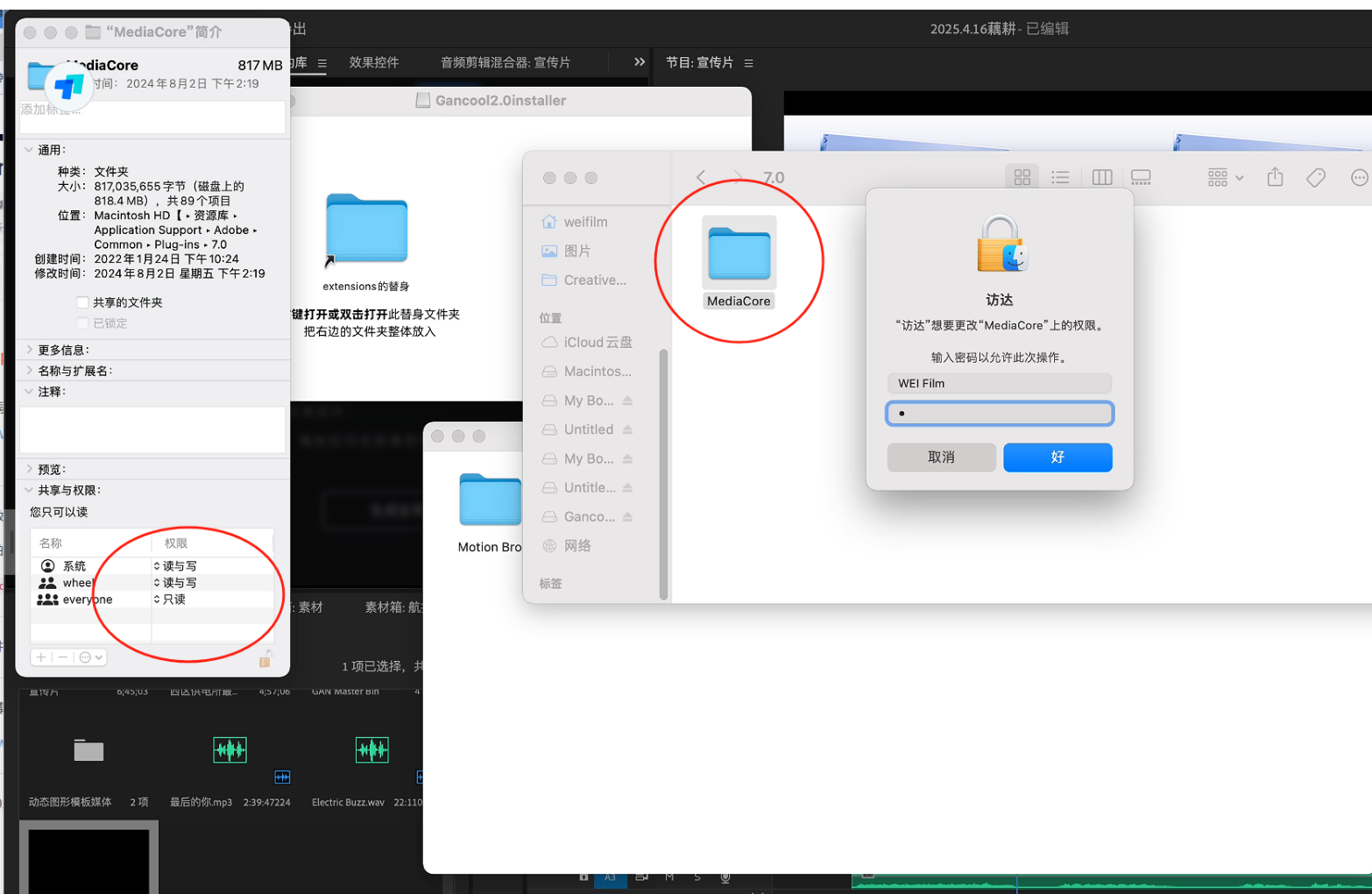Click 好 to confirm the password
This screenshot has height=894, width=1372.
point(1057,457)
